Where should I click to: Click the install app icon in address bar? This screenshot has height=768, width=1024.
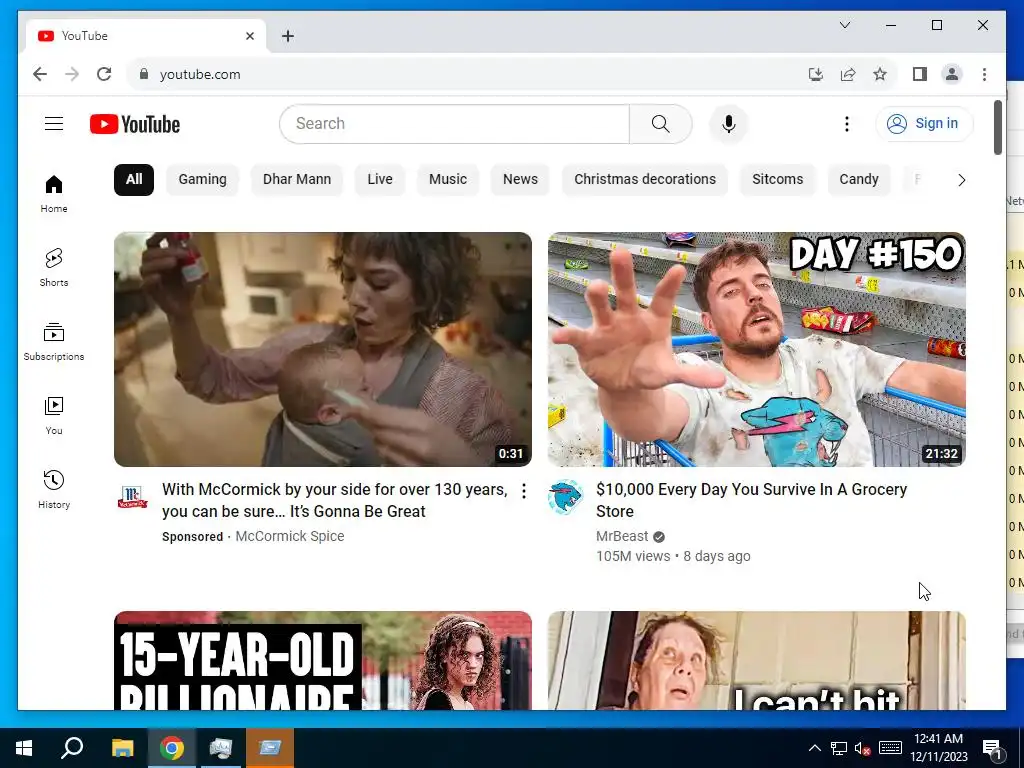coord(816,74)
